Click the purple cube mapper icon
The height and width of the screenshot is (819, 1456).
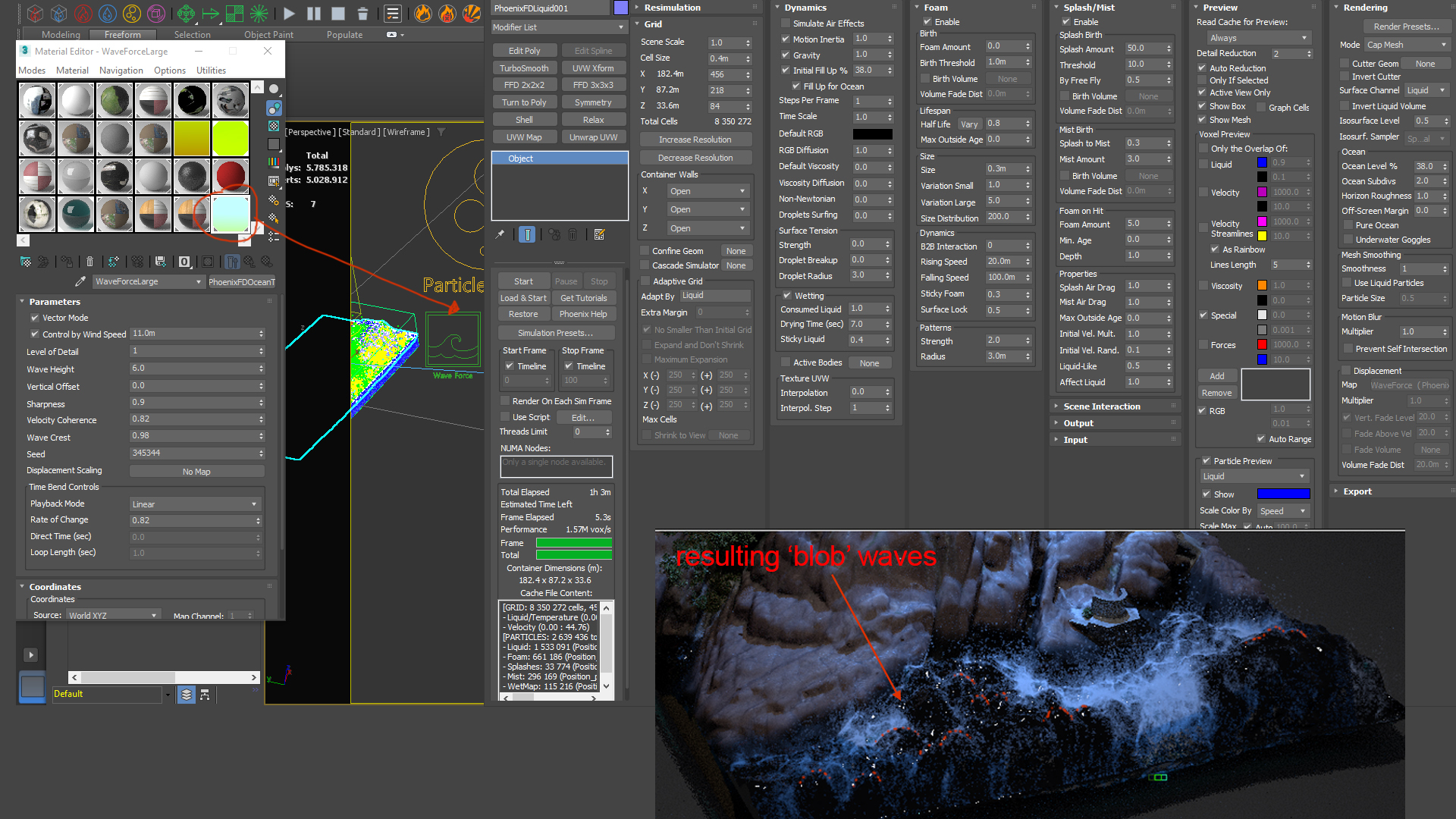point(156,13)
